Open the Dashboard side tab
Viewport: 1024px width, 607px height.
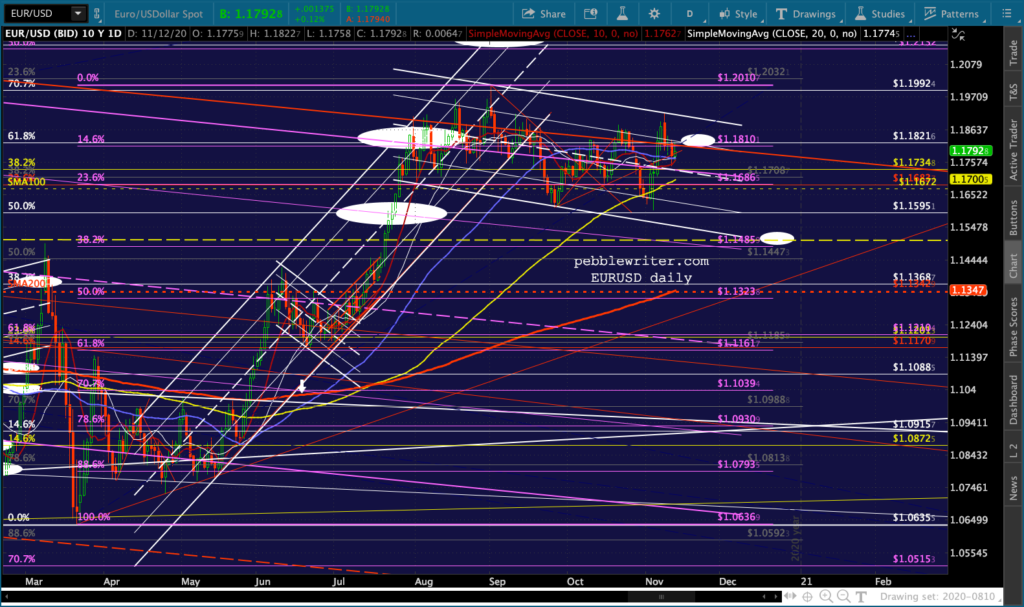pos(1013,398)
